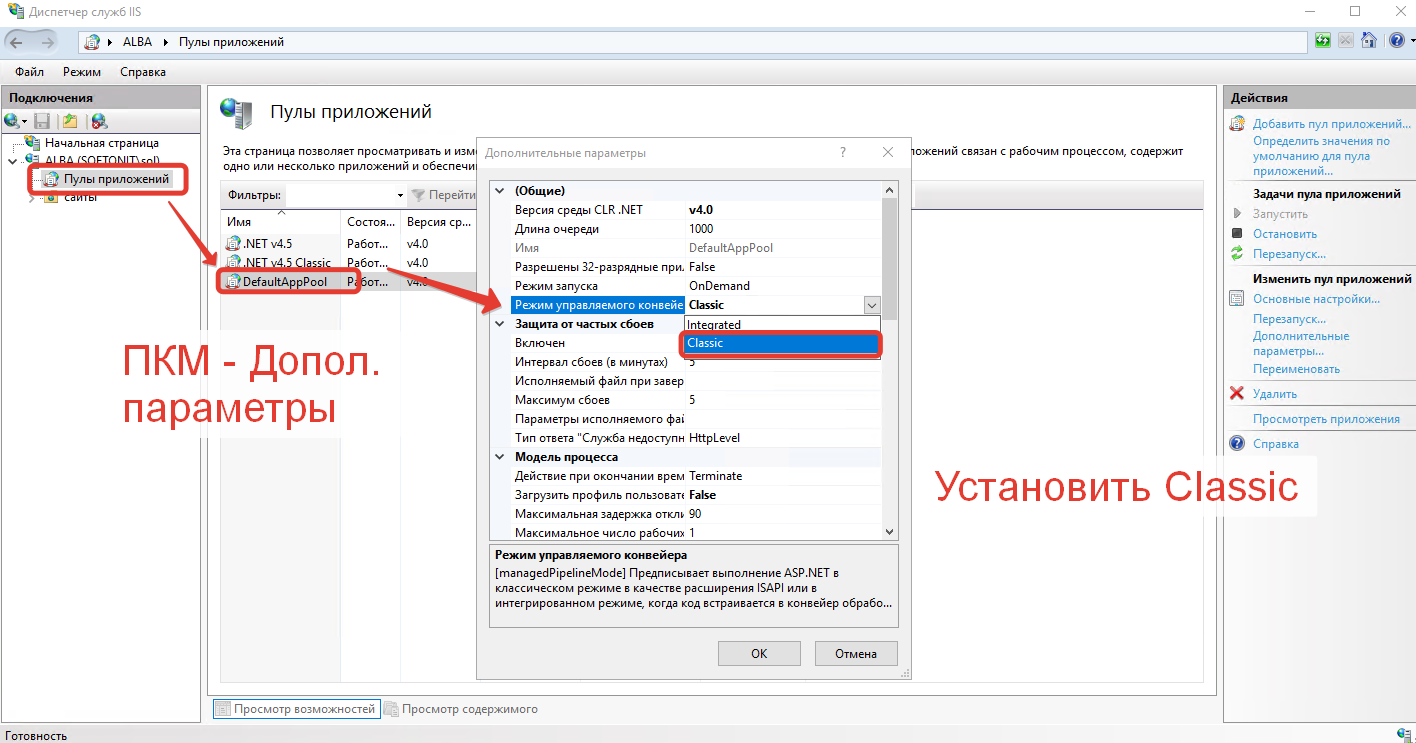
Task: Choose Classic option in the dropdown list
Action: point(781,343)
